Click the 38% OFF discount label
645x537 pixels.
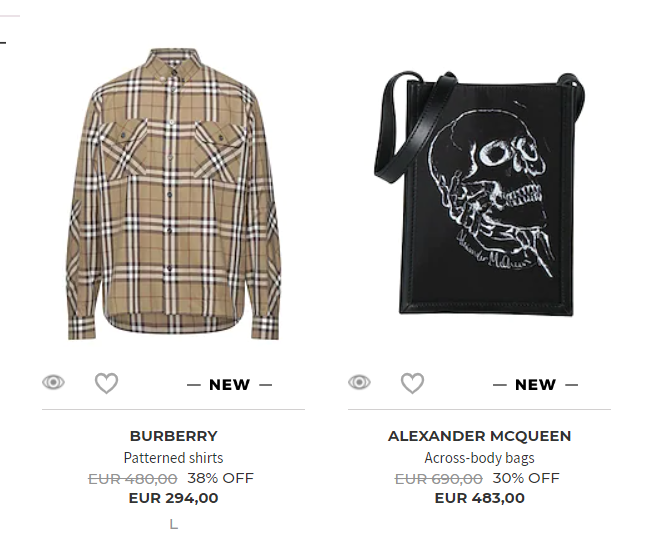click(x=220, y=478)
